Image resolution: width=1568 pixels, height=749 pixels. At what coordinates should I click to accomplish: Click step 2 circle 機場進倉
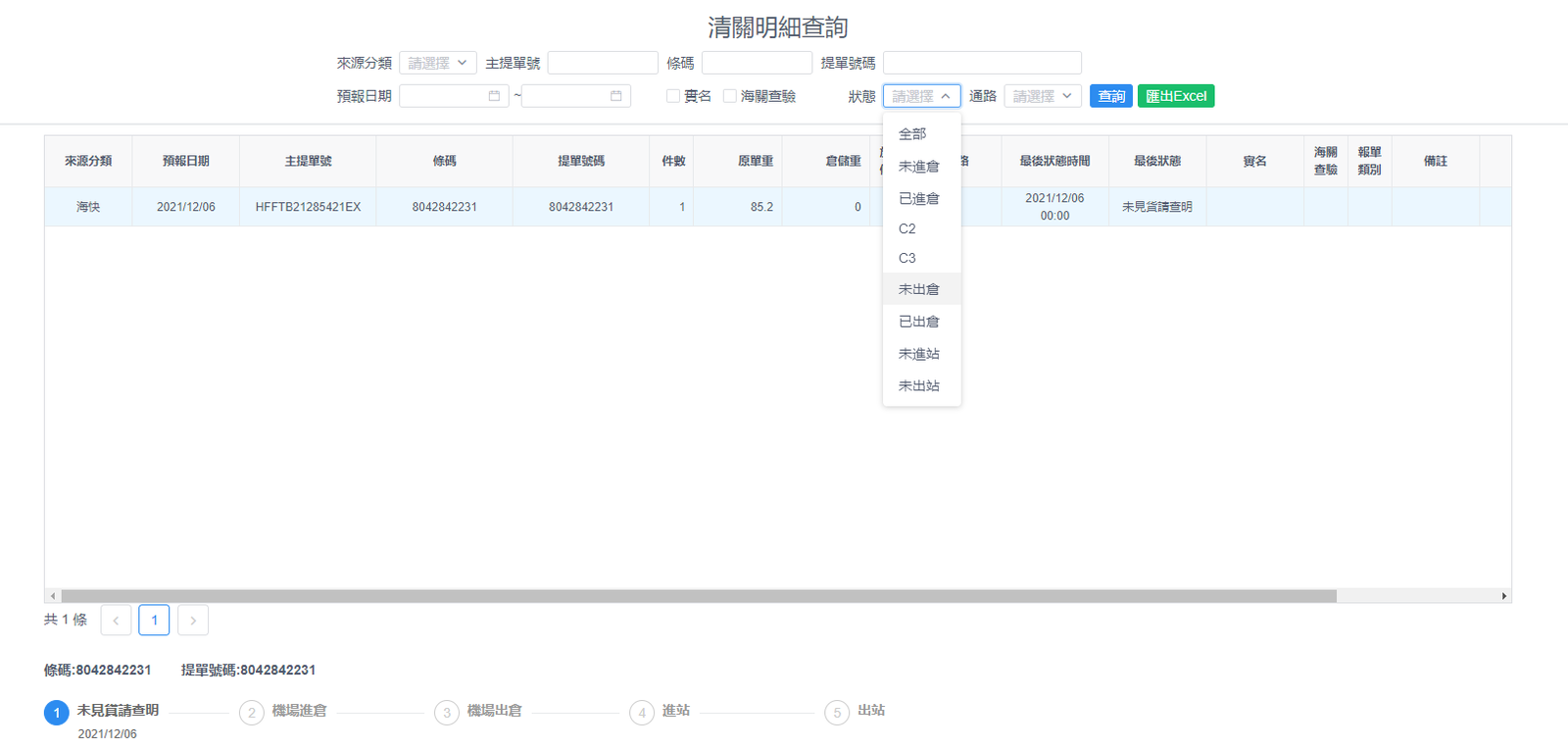(x=251, y=713)
